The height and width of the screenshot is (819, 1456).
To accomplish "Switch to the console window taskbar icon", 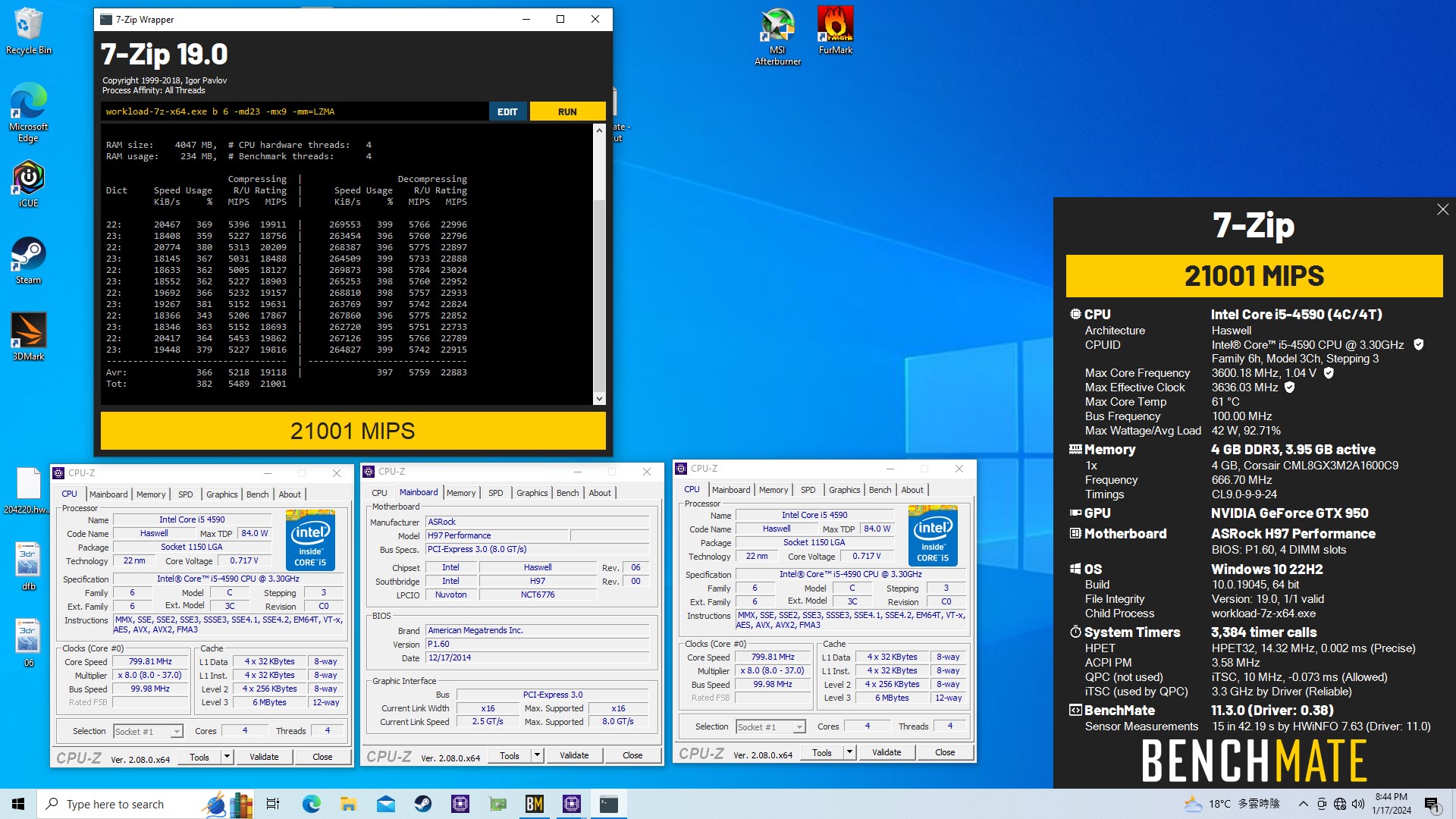I will 609,804.
